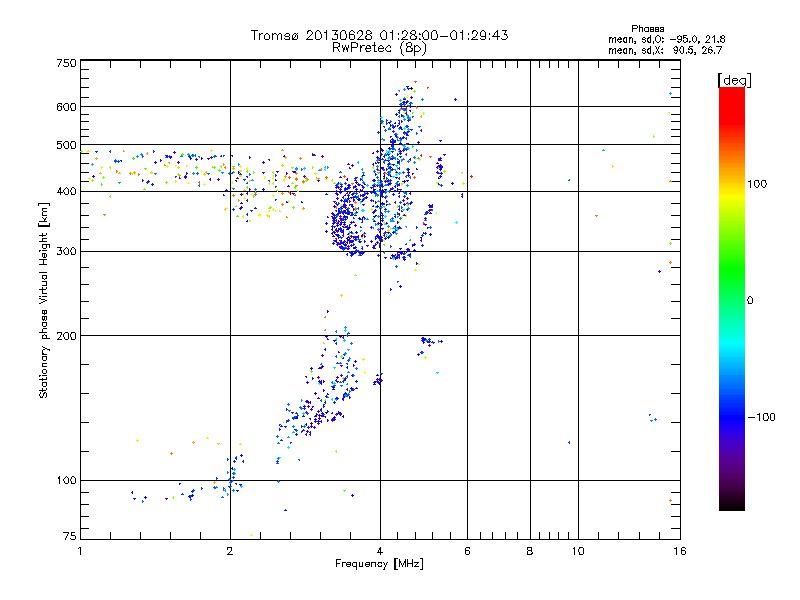Click the x-axis label '2'

point(230,551)
